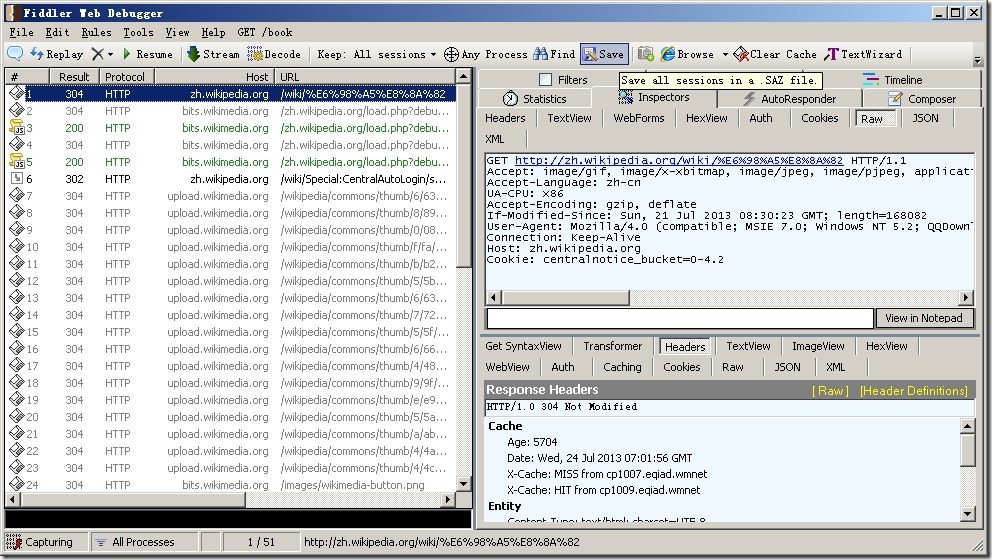Click toolbar overflow arrow at right edge
992x560 pixels.
(x=977, y=60)
